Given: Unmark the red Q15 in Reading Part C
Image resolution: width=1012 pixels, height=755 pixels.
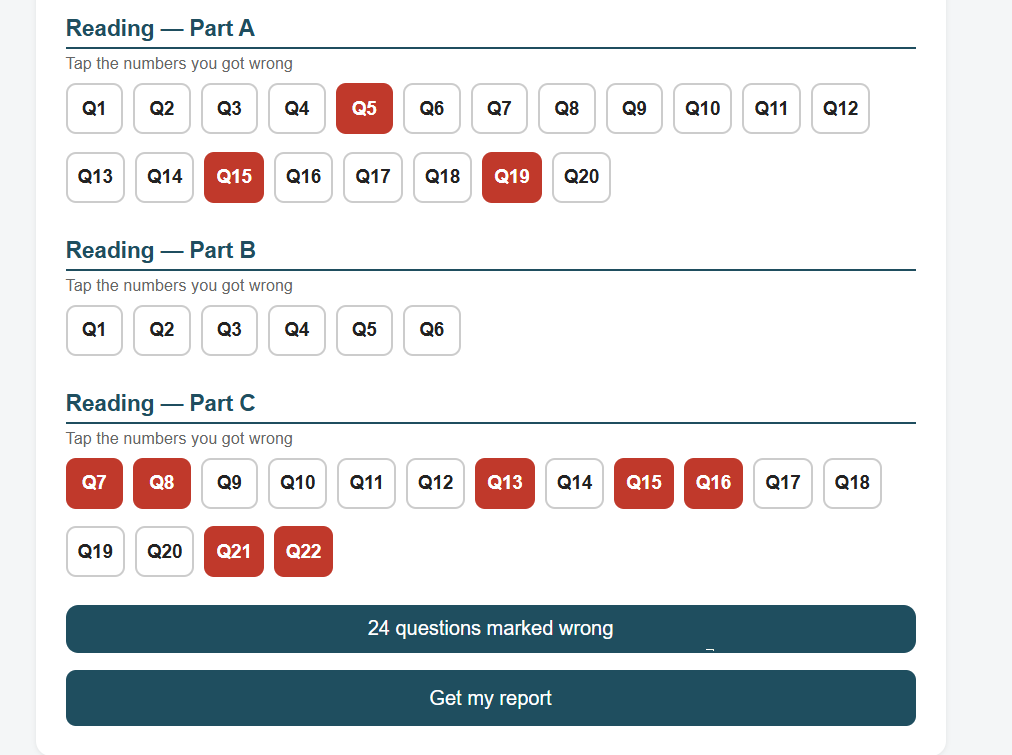Looking at the screenshot, I should pyautogui.click(x=644, y=483).
